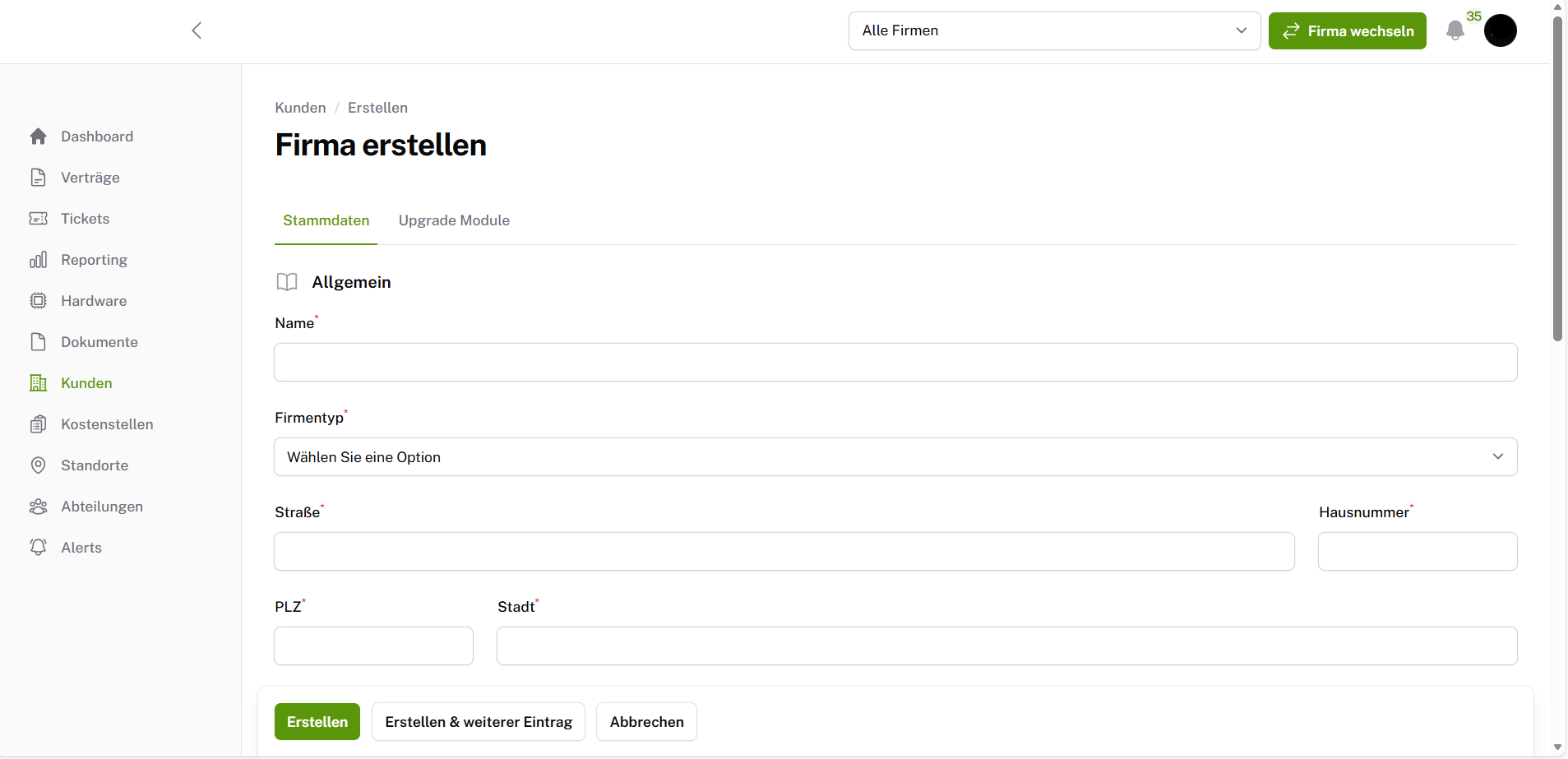The height and width of the screenshot is (759, 1568).
Task: Open notifications bell icon
Action: tap(1455, 31)
